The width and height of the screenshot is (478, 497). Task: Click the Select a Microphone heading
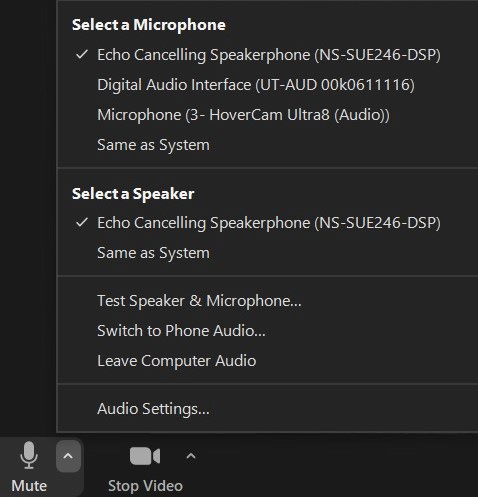[149, 25]
